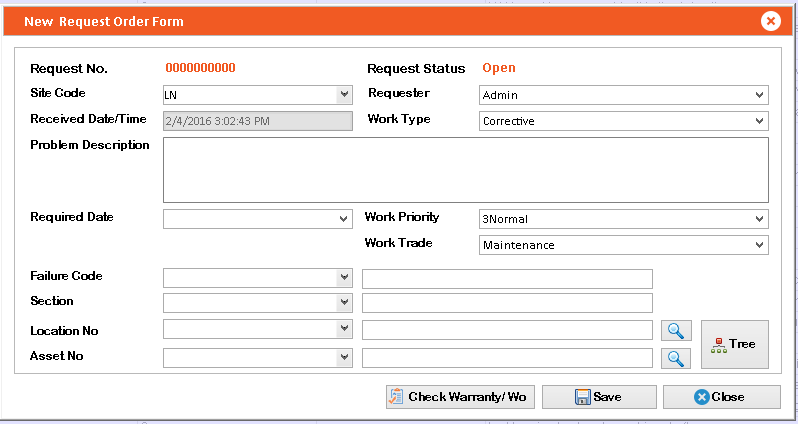Click the Problem Description label
798x424 pixels.
pyautogui.click(x=90, y=145)
